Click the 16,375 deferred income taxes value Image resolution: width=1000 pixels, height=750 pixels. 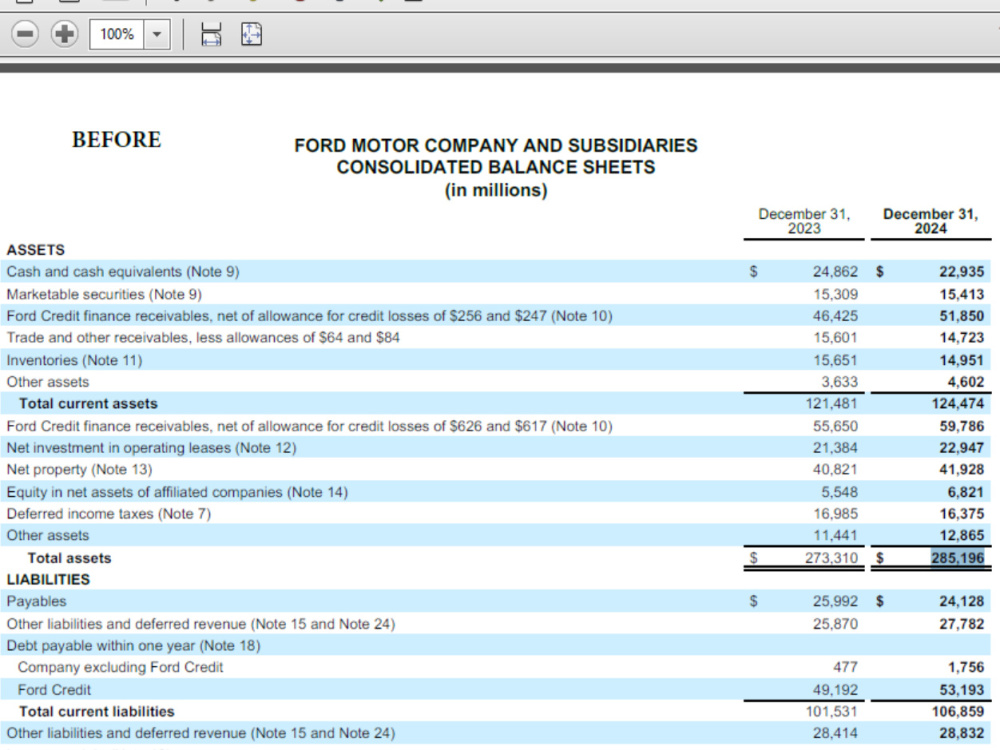(x=962, y=513)
